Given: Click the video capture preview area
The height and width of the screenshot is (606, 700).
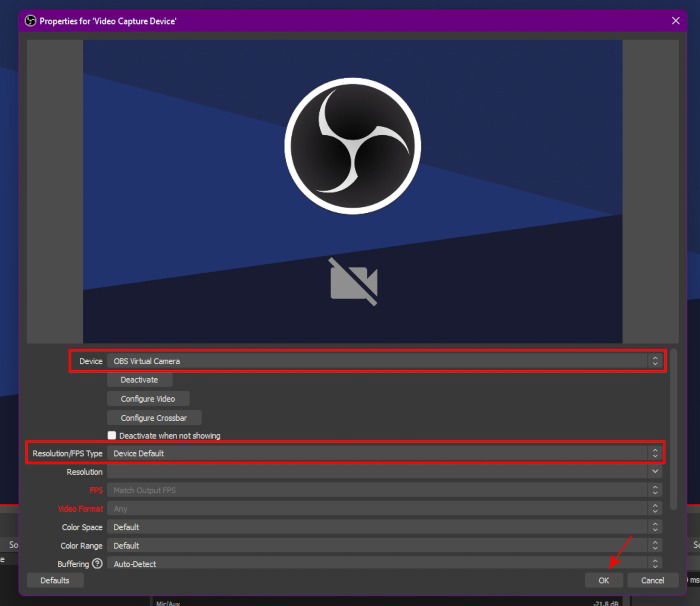Looking at the screenshot, I should pos(353,192).
